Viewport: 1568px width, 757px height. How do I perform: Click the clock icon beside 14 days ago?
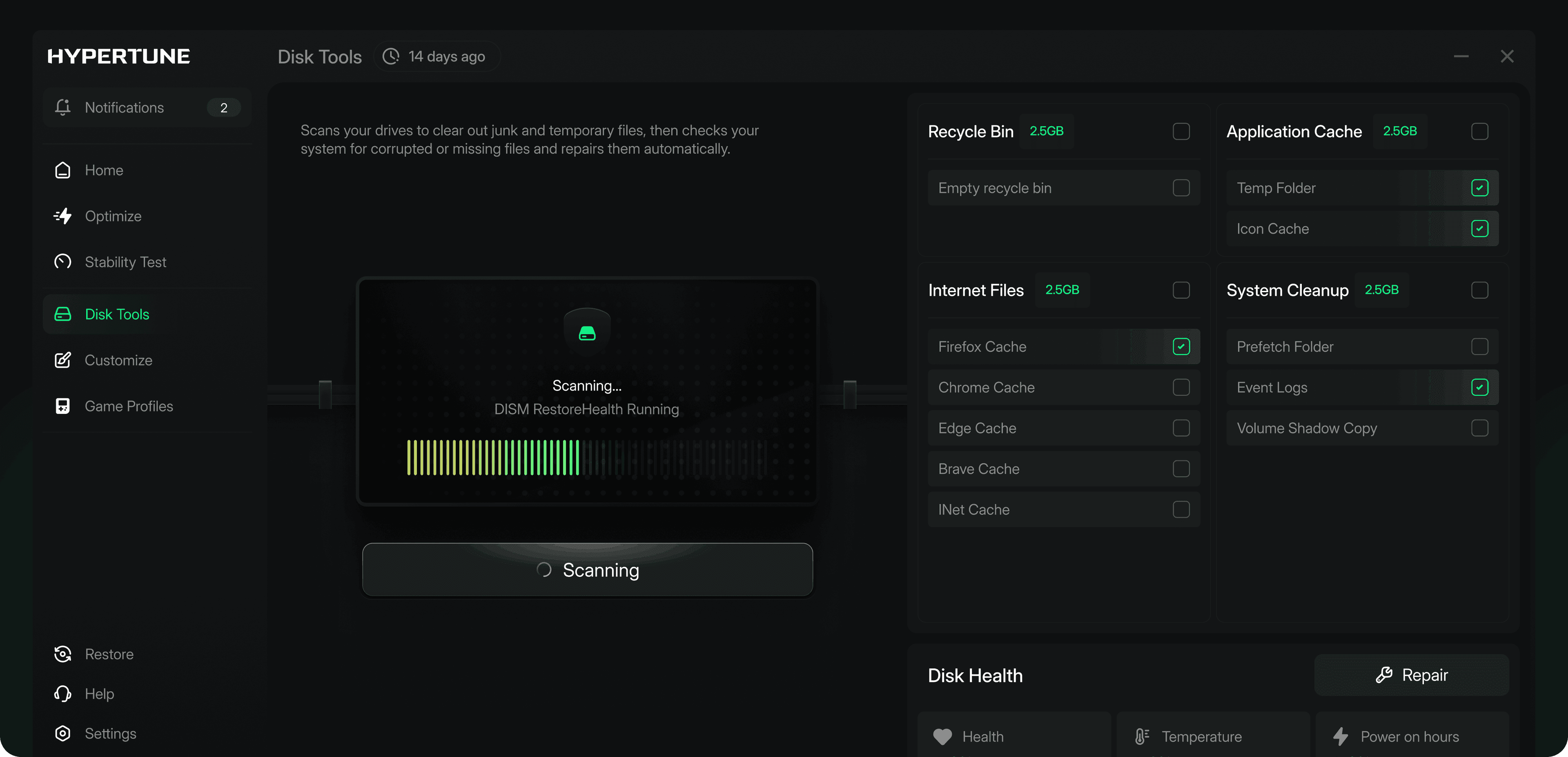(x=391, y=56)
